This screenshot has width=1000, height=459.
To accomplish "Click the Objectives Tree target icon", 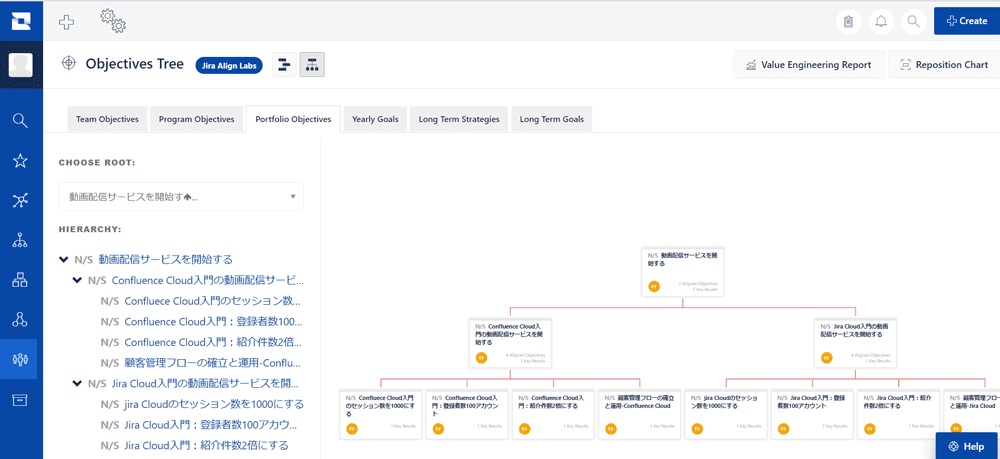I will point(69,64).
